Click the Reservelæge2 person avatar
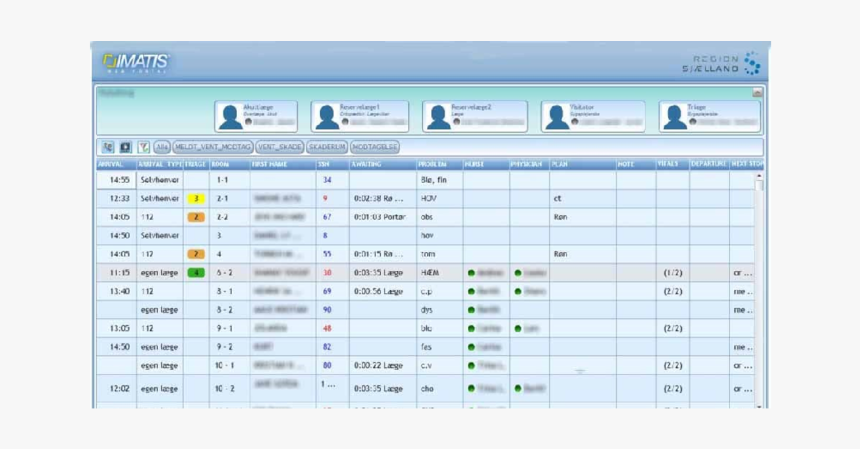This screenshot has height=449, width=860. pos(439,117)
